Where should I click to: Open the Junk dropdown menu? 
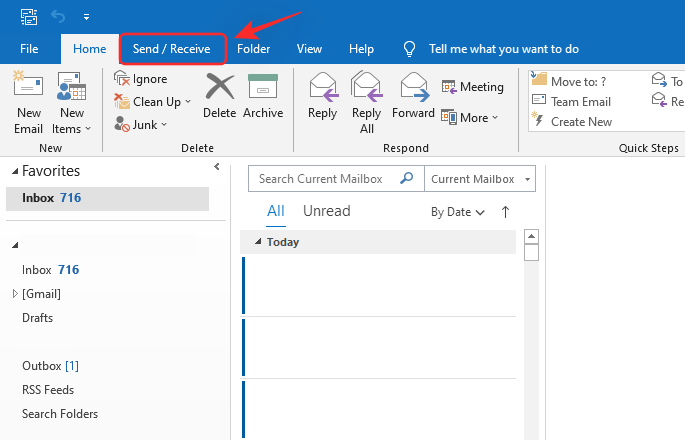click(x=141, y=125)
